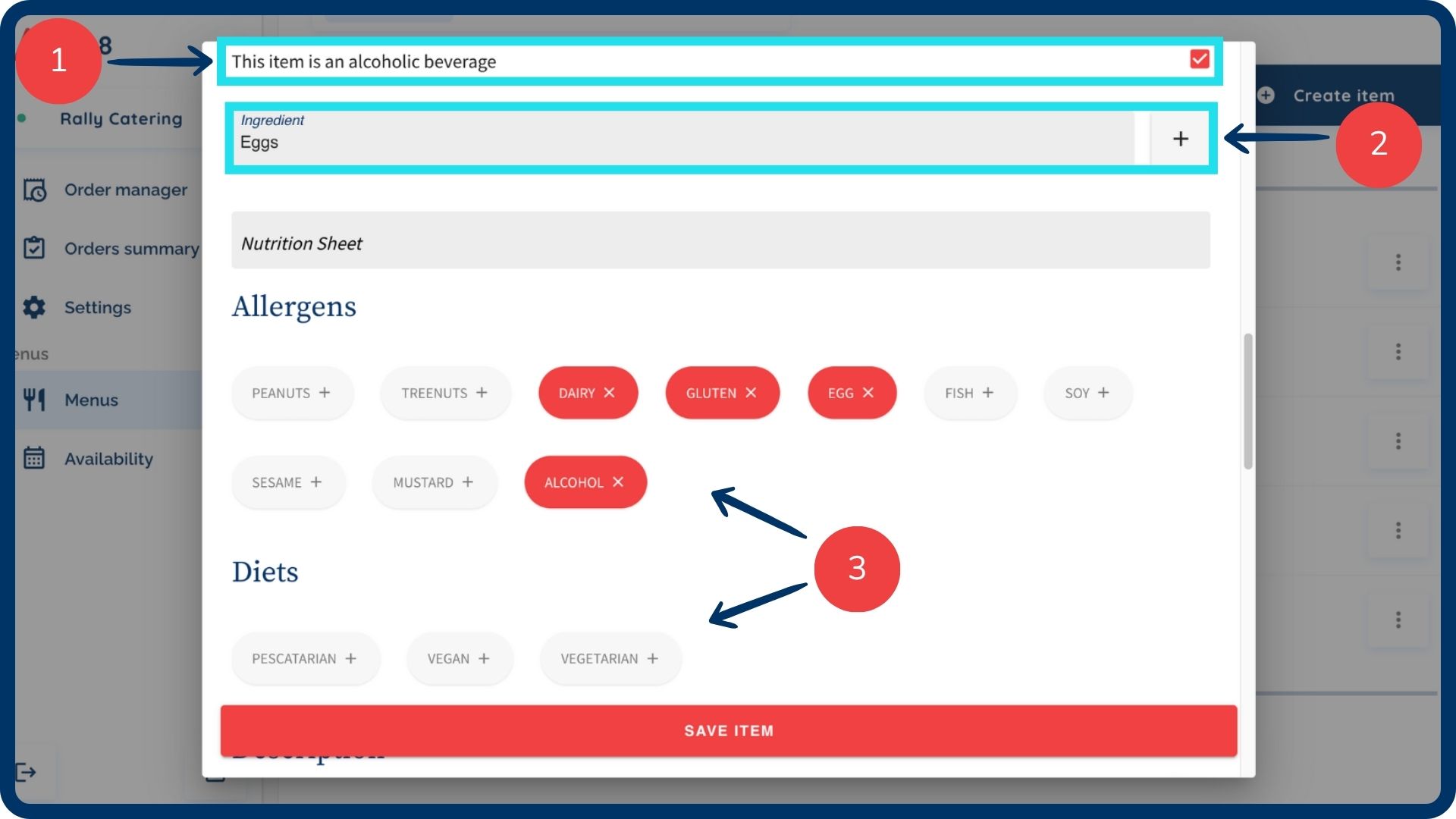The height and width of the screenshot is (819, 1456).
Task: Click the modal's vertical scrollbar
Action: 1247,402
